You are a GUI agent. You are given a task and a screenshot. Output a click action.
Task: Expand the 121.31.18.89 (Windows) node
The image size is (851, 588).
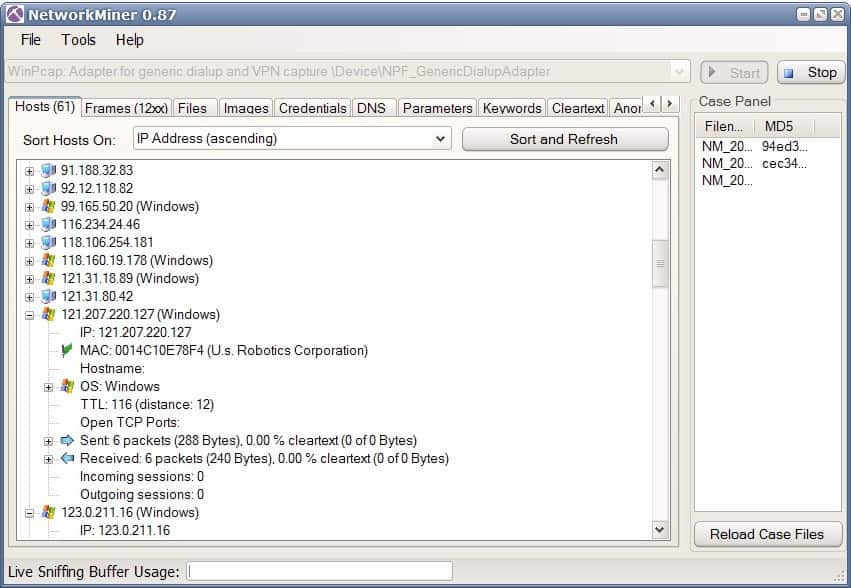(x=29, y=279)
